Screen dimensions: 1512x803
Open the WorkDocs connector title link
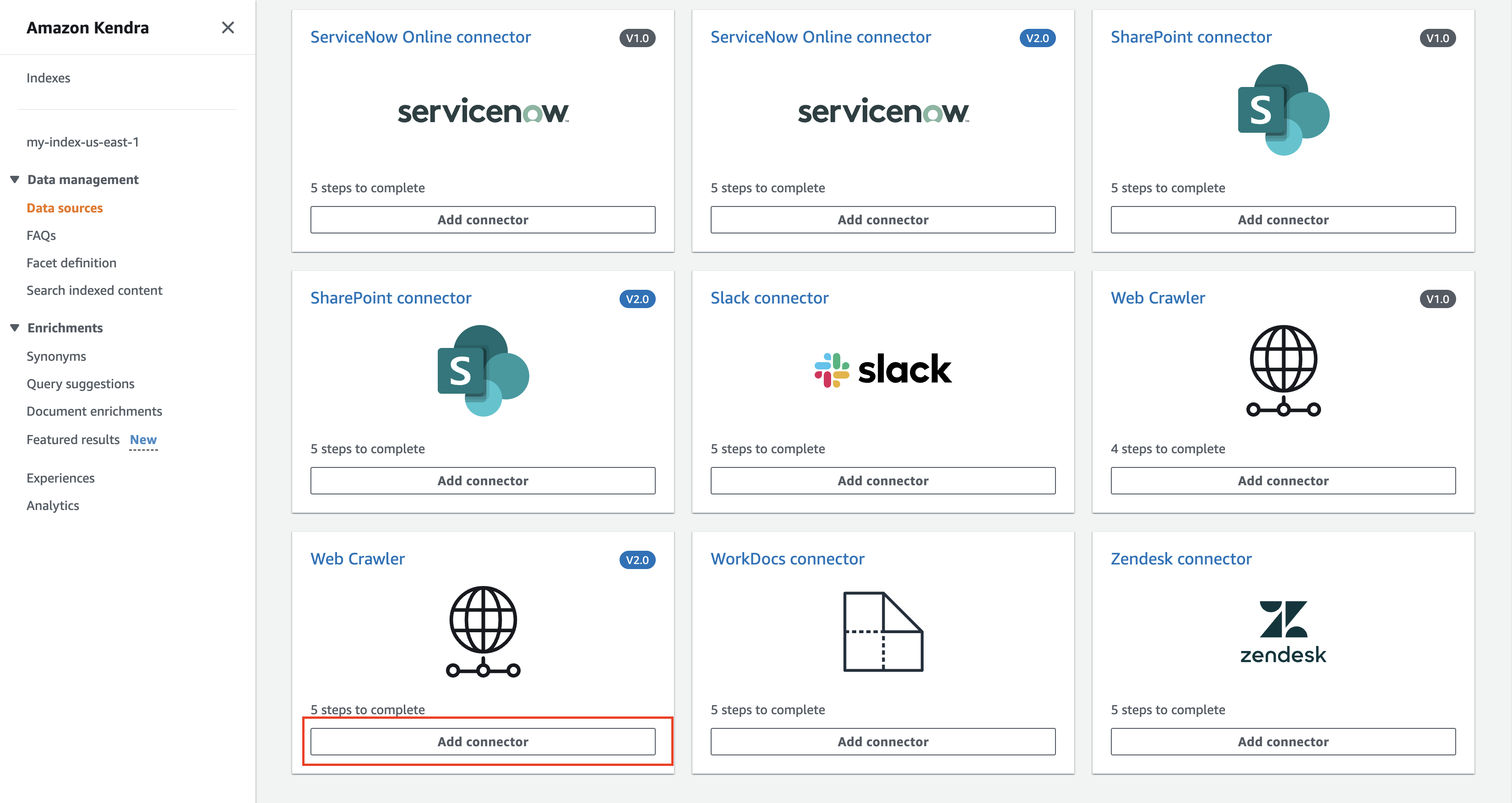point(787,559)
